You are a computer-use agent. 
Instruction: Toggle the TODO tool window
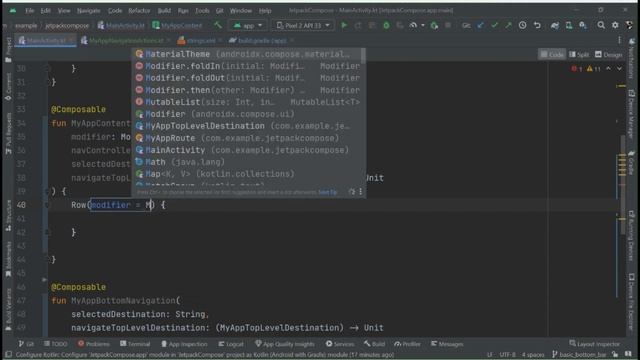56,344
